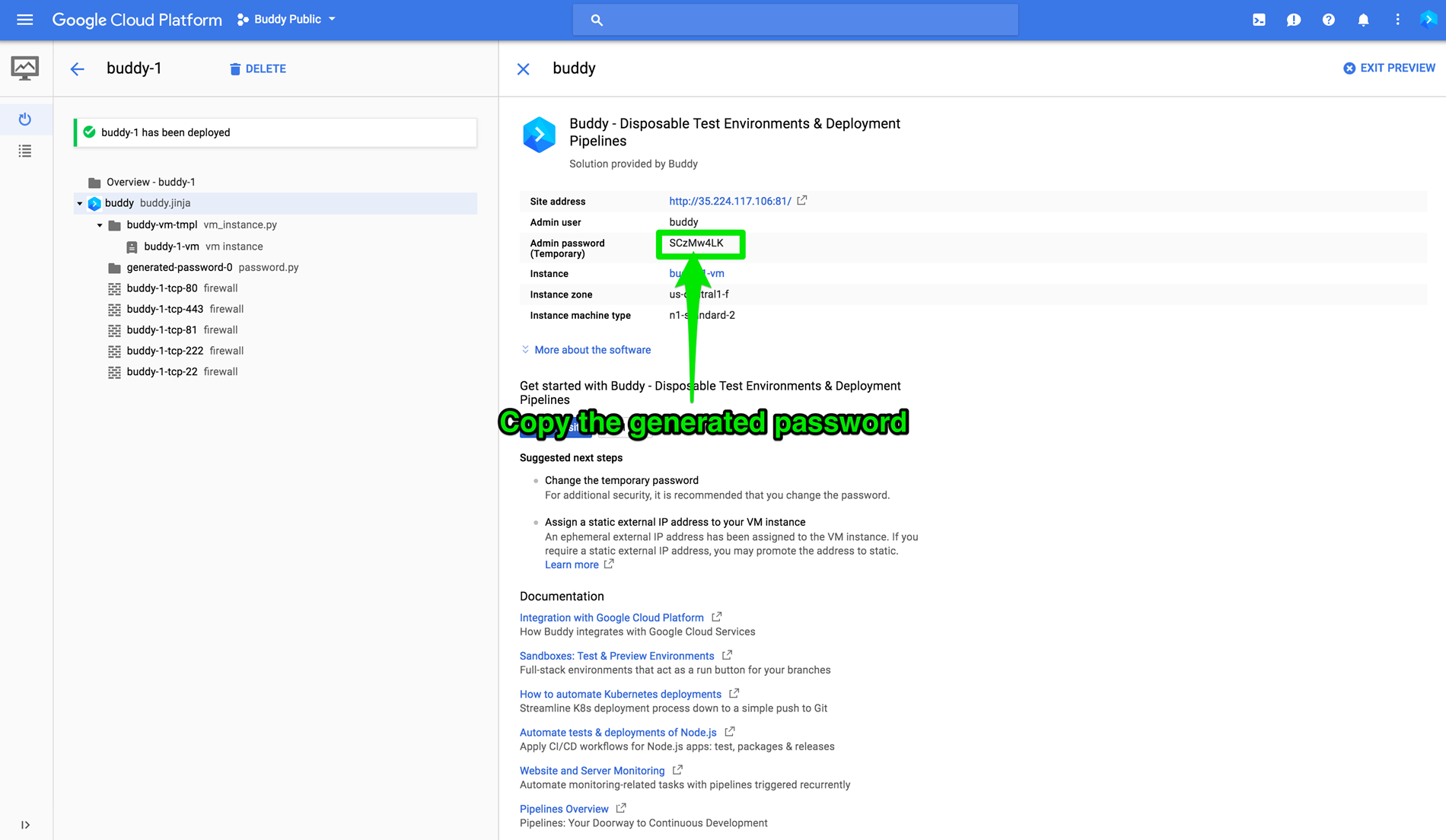Click the admin password SCzMw4LK
This screenshot has height=840, width=1446.
(696, 243)
